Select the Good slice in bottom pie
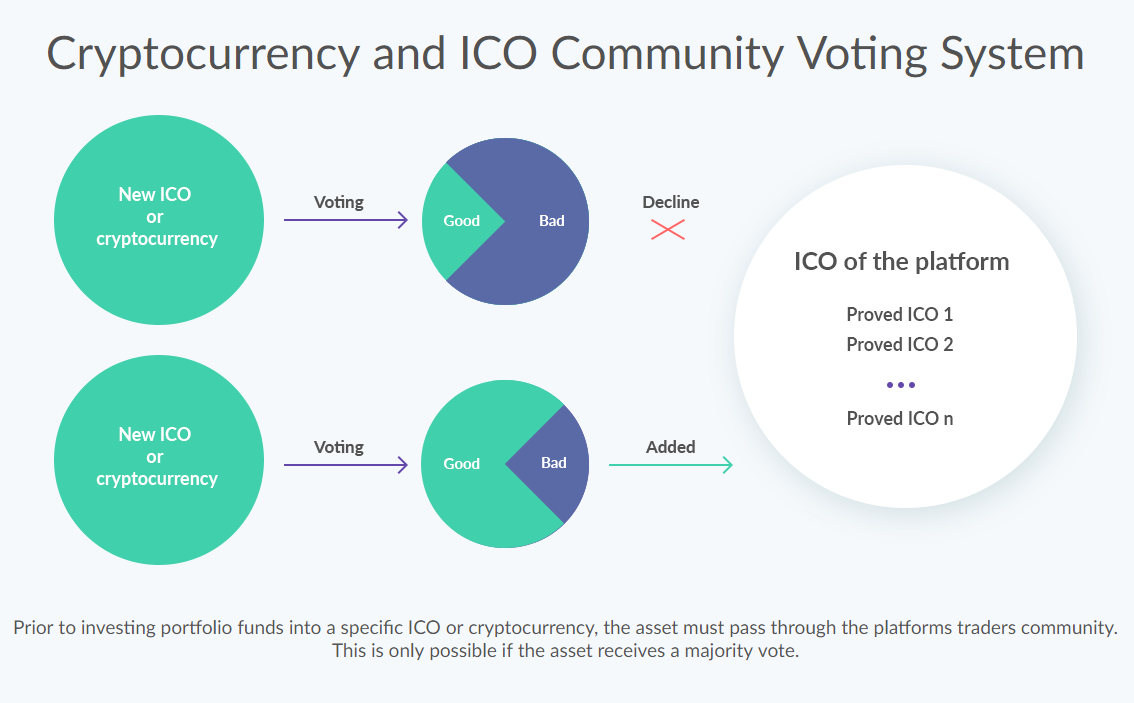1134x703 pixels. pos(462,464)
